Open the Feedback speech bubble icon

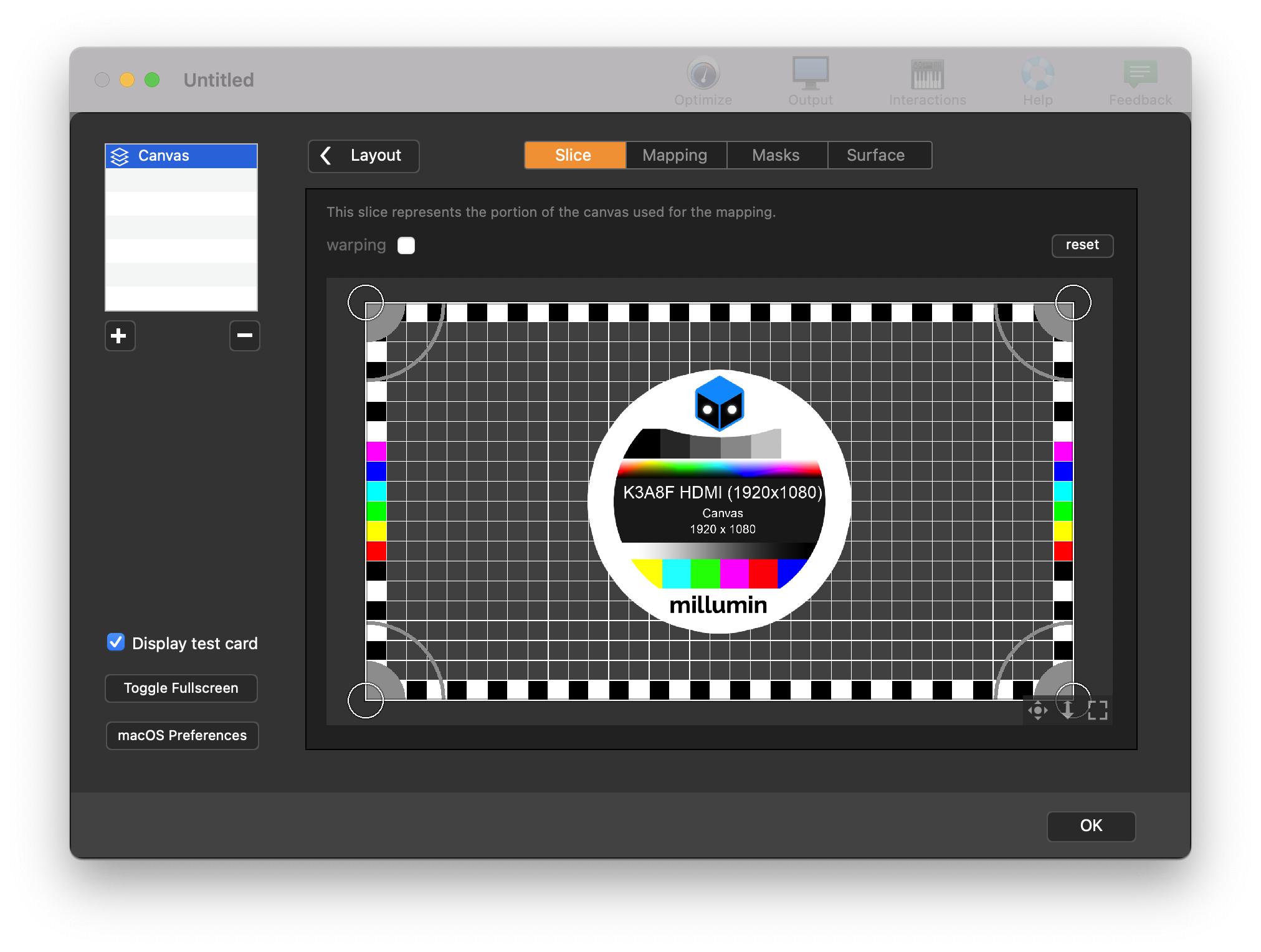coord(1140,75)
